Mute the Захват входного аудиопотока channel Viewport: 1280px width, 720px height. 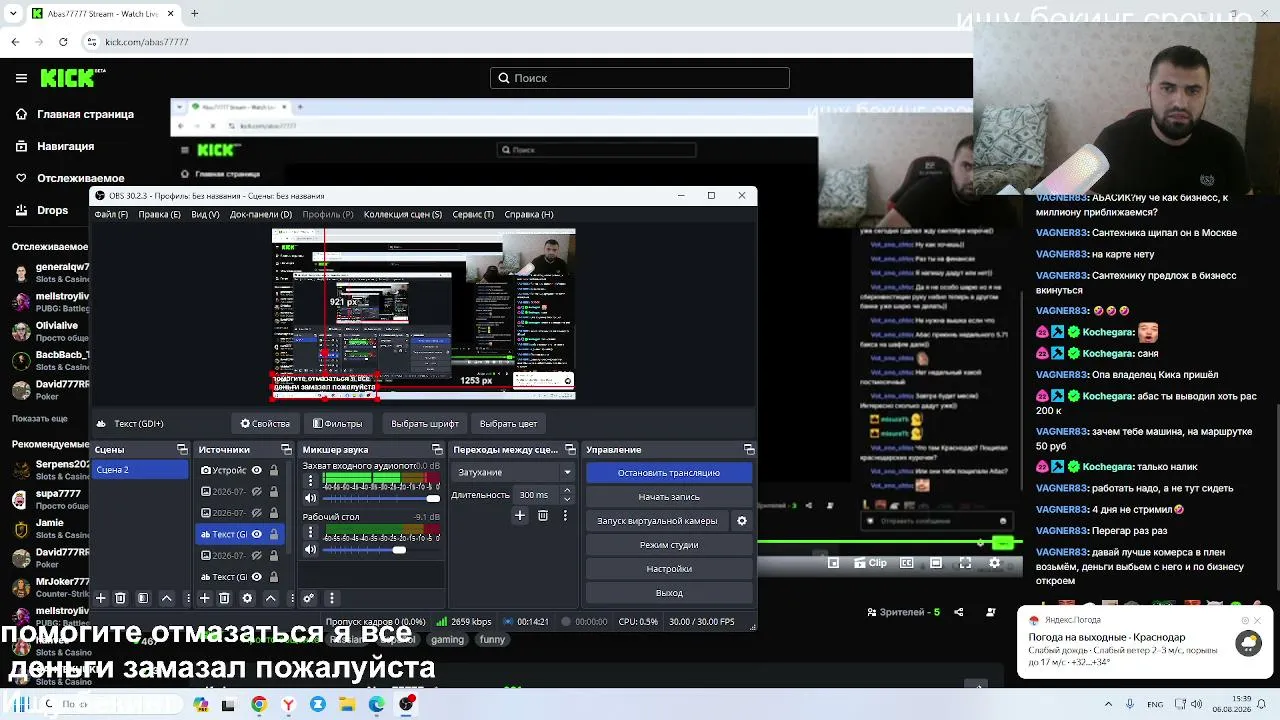(x=310, y=498)
